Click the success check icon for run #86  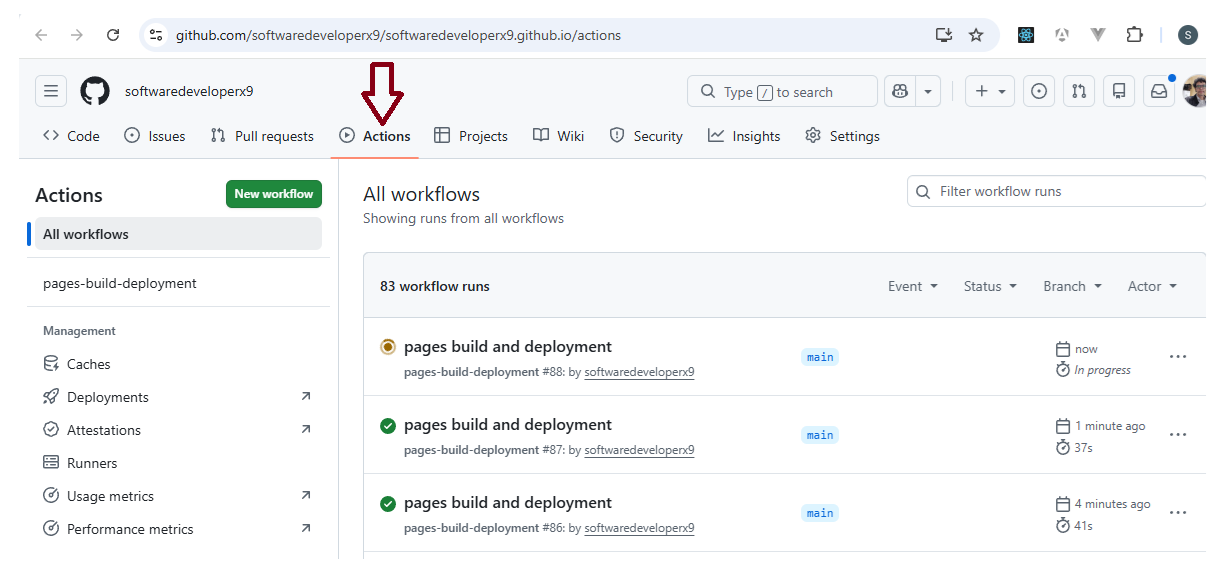388,503
